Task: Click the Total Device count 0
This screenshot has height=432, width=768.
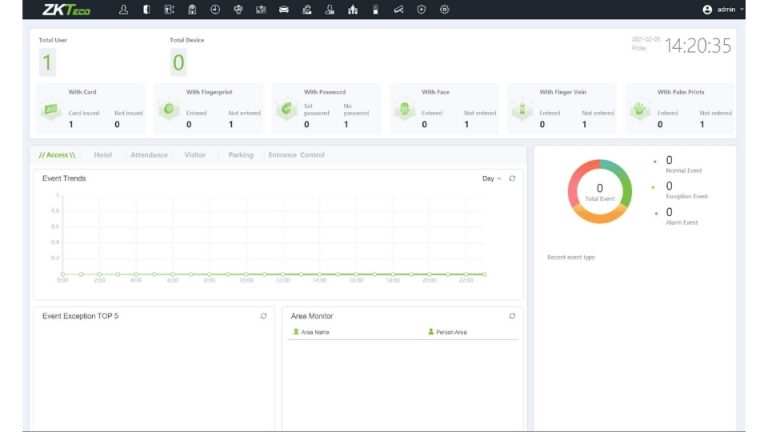Action: point(178,63)
